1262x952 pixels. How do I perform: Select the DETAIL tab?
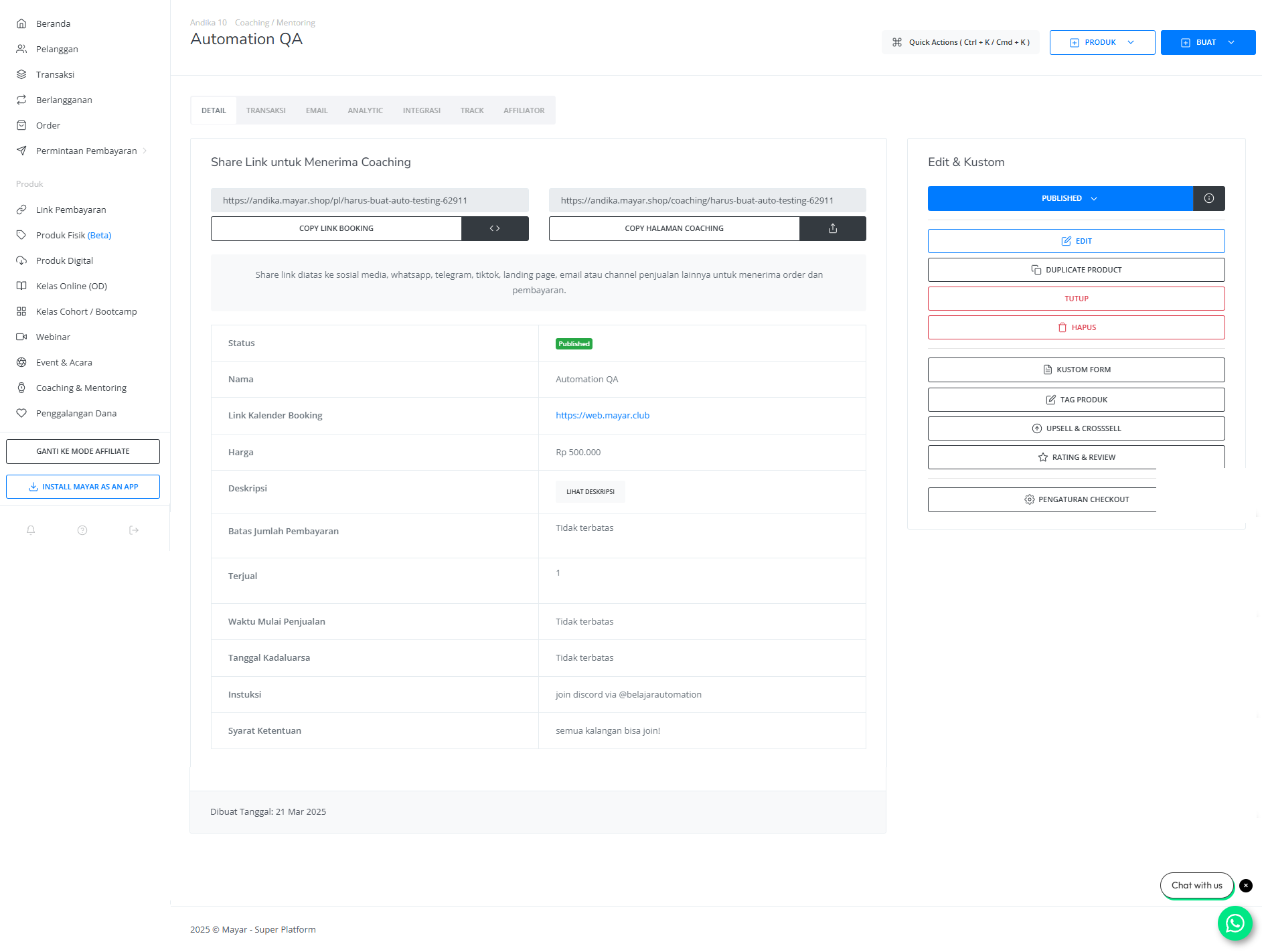(x=214, y=110)
